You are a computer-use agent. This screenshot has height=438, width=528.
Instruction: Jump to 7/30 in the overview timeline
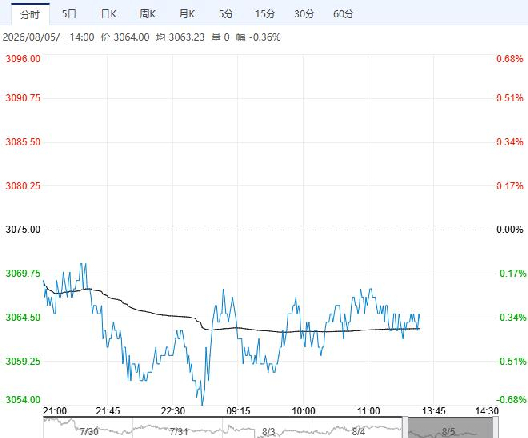(89, 431)
